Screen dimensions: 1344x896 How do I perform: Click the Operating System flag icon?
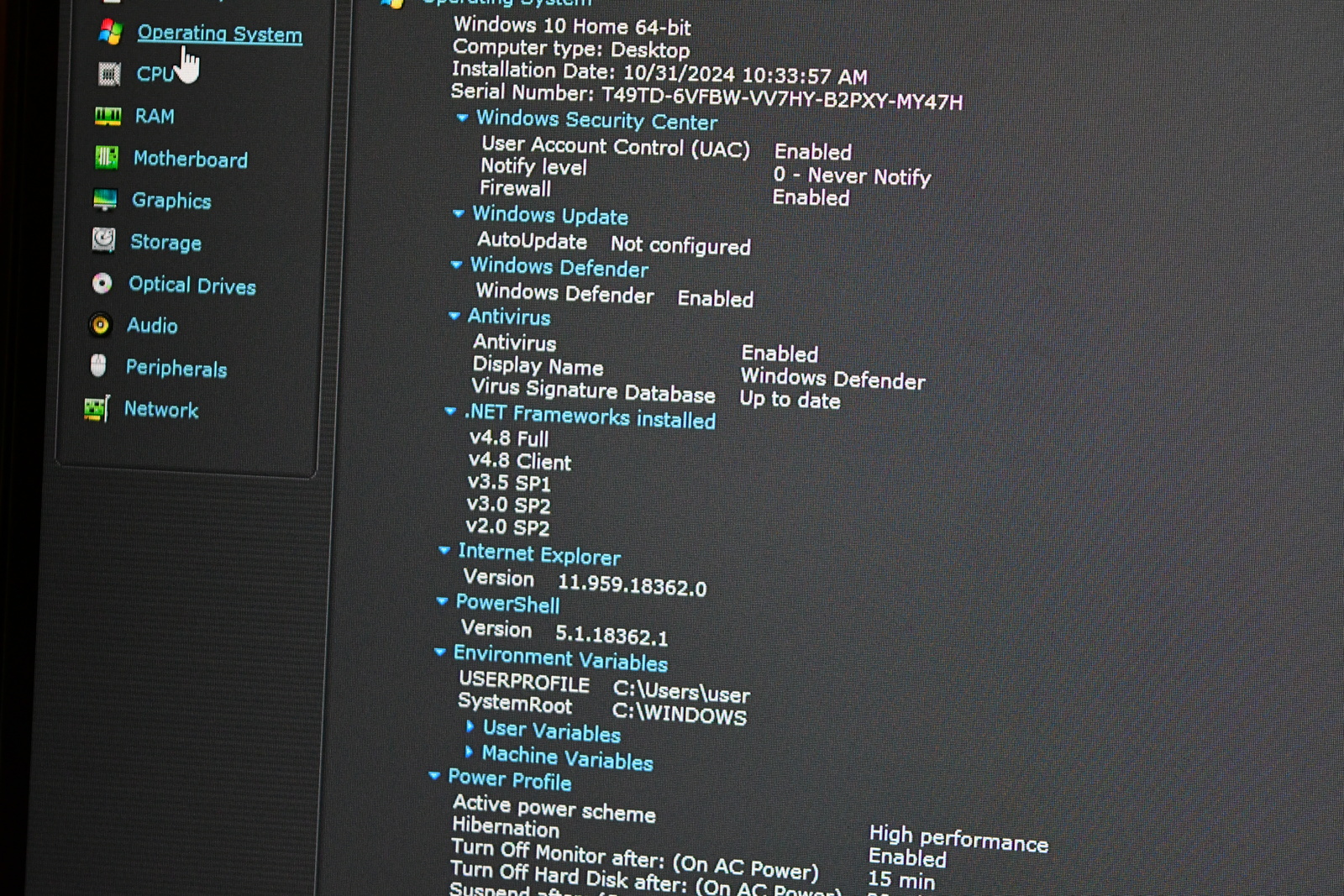[110, 32]
